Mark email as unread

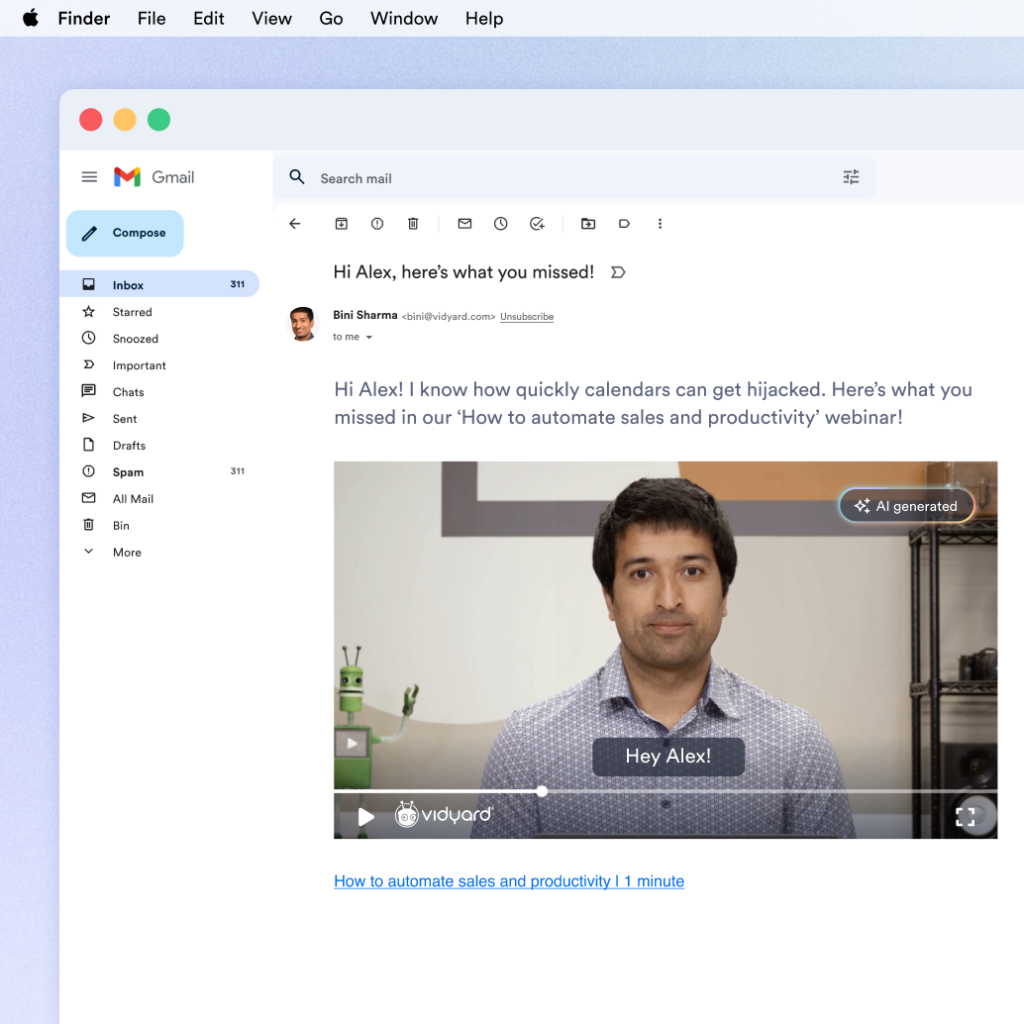click(x=465, y=224)
